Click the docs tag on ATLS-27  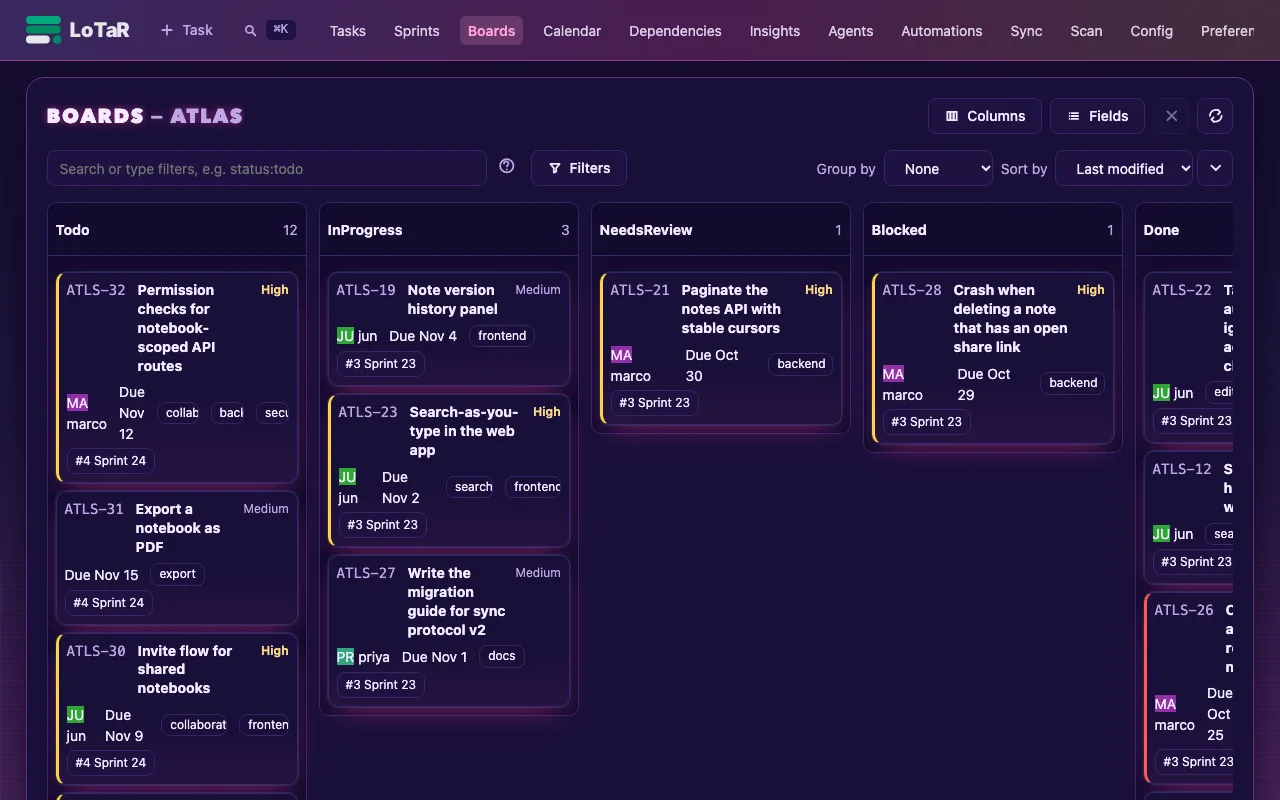click(x=502, y=656)
